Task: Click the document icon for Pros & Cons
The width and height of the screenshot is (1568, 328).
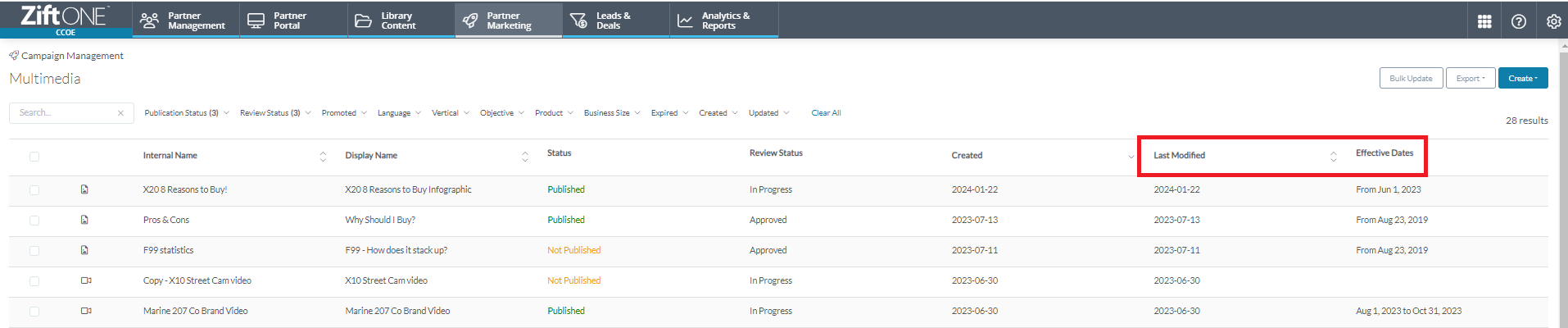Action: pos(84,220)
